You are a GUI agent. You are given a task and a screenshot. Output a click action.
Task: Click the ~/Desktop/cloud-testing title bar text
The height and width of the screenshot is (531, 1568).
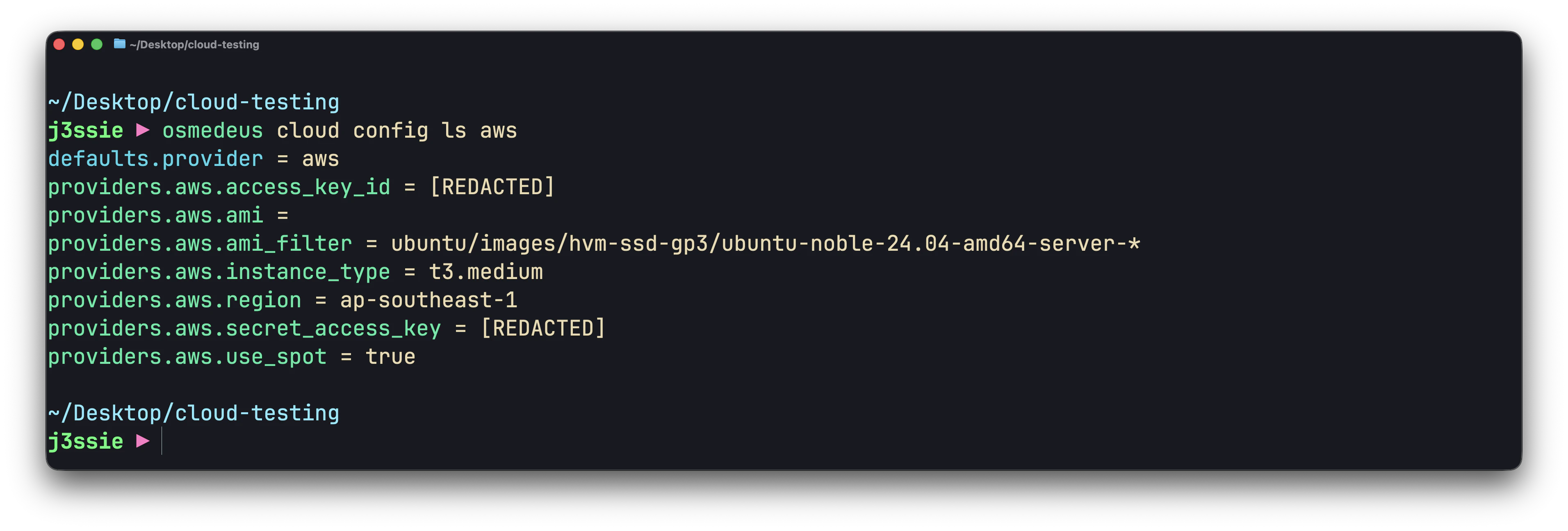[x=195, y=44]
